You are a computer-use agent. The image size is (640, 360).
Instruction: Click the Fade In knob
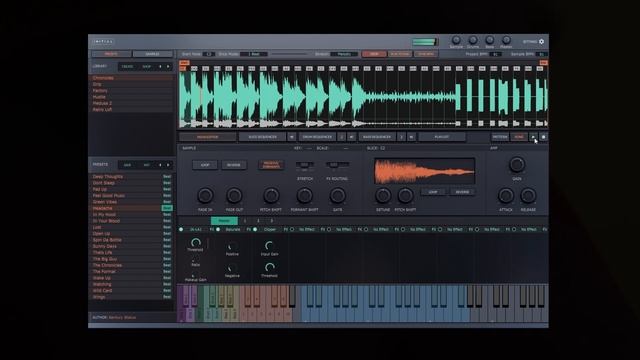205,196
